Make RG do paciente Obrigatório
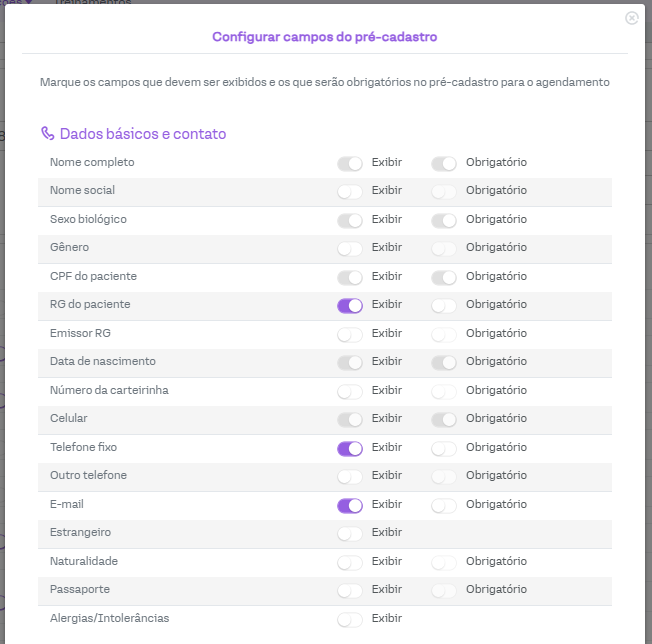 tap(444, 305)
